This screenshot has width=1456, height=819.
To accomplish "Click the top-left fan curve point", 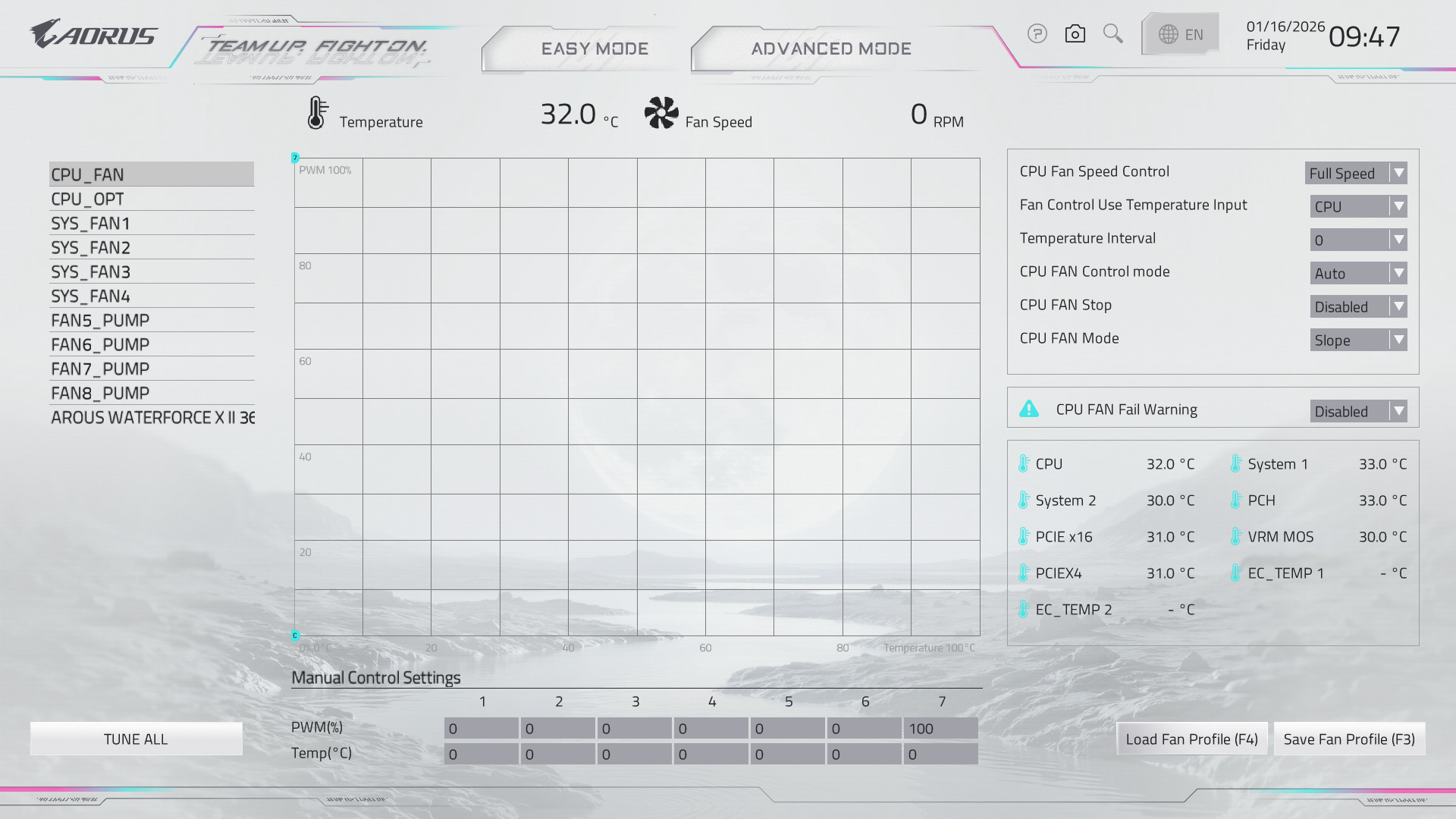I will 295,158.
